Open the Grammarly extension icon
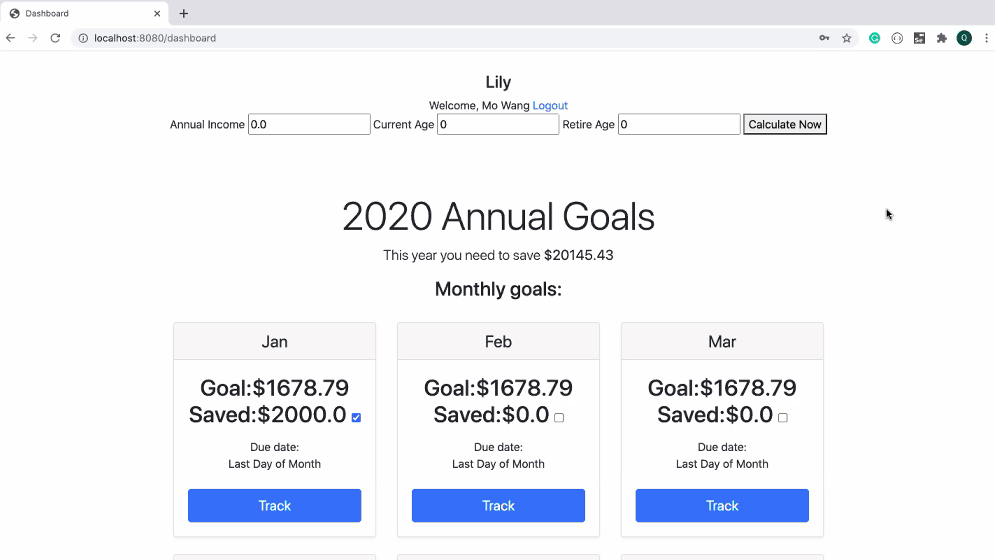The height and width of the screenshot is (560, 995). [x=875, y=38]
